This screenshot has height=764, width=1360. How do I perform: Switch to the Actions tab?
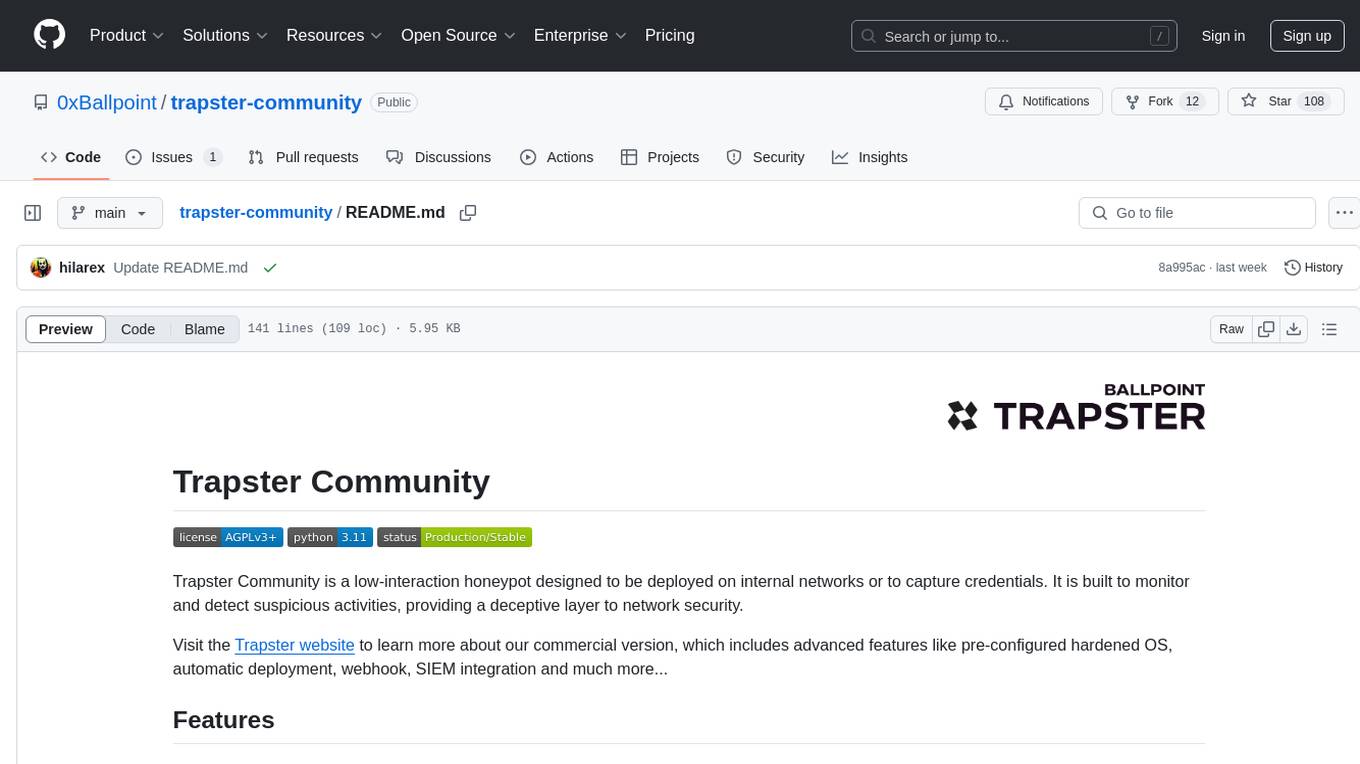coord(557,157)
